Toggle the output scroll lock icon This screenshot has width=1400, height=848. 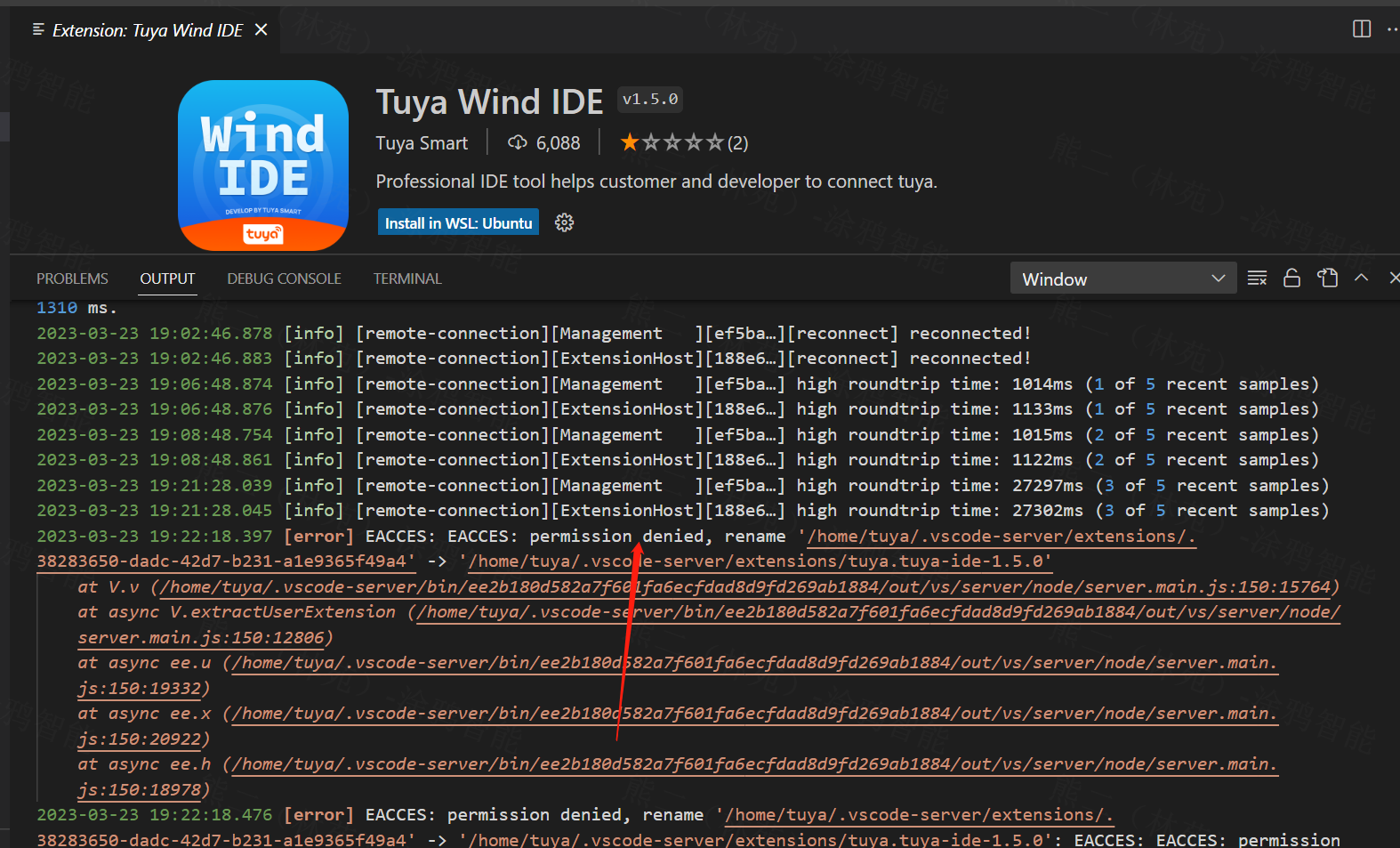[x=1291, y=279]
